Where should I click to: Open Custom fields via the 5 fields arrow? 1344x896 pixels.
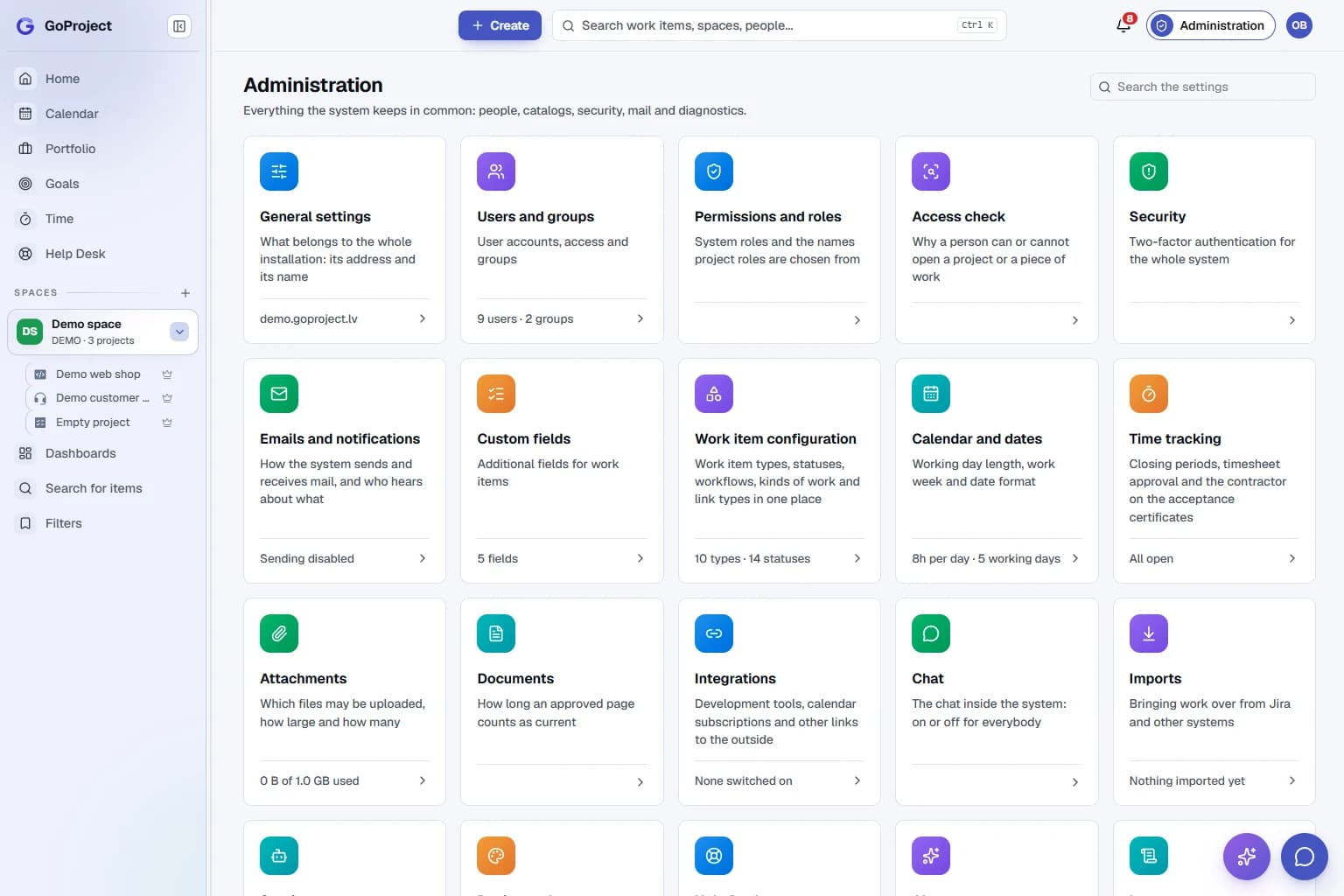tap(640, 558)
